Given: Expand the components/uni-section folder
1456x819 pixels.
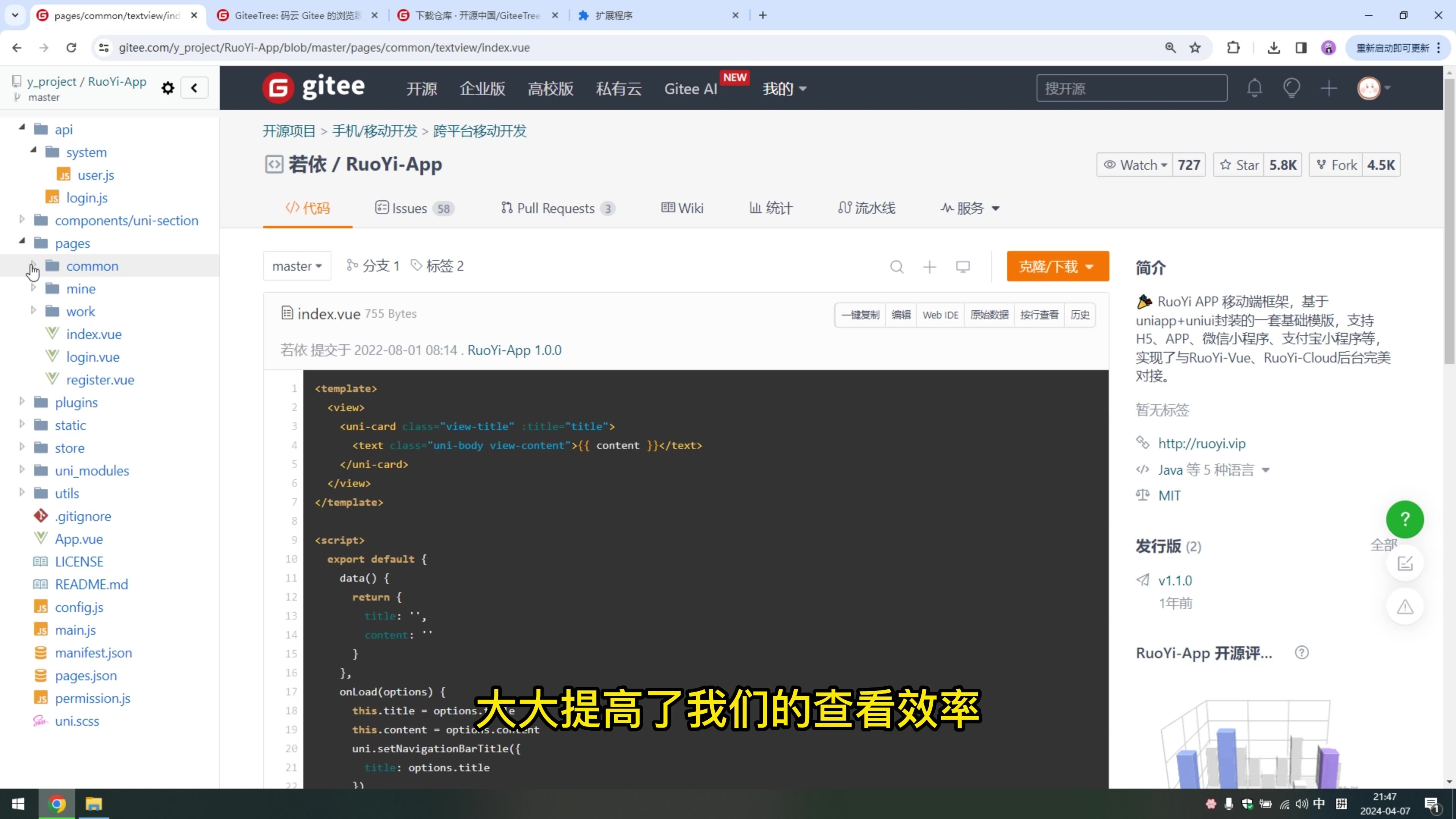Looking at the screenshot, I should click(x=22, y=219).
